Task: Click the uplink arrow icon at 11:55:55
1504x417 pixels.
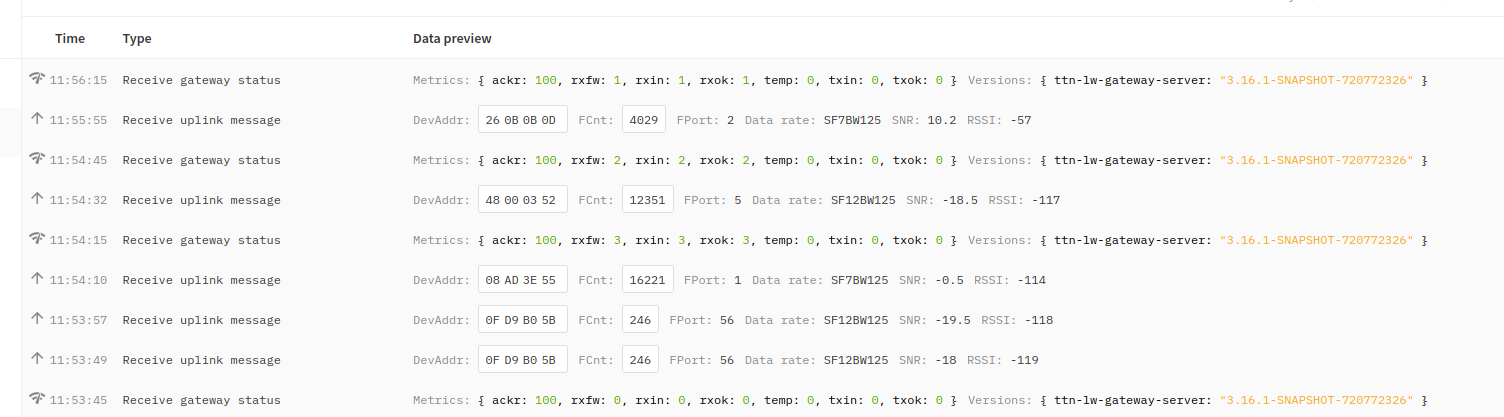Action: pyautogui.click(x=37, y=119)
